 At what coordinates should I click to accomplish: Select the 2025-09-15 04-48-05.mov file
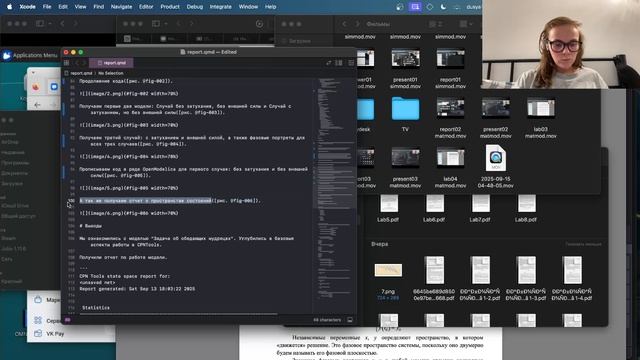pos(496,158)
